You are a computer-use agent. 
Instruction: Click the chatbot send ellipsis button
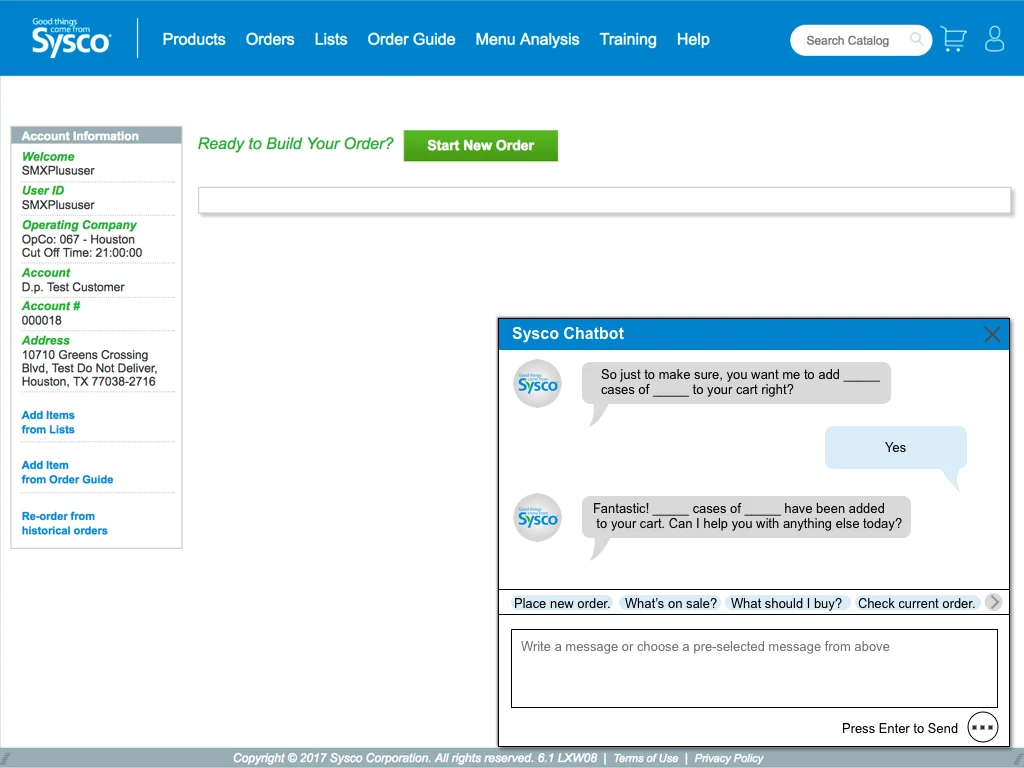[982, 728]
